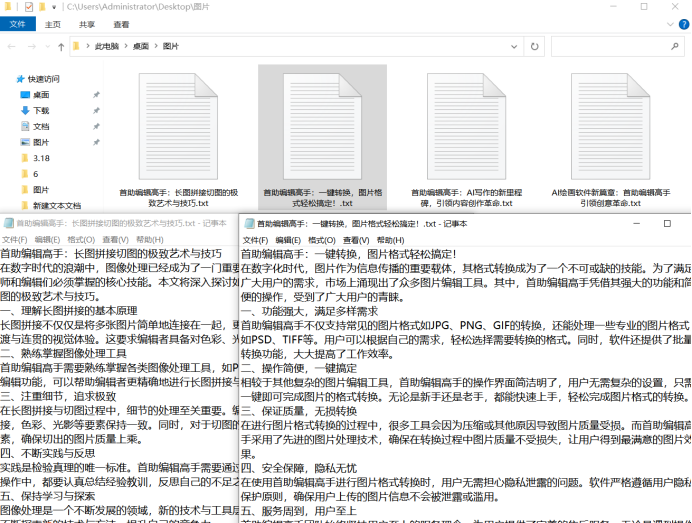Viewport: 692px width, 523px height.
Task: Click 图片 in the address breadcrumb
Action: [171, 46]
